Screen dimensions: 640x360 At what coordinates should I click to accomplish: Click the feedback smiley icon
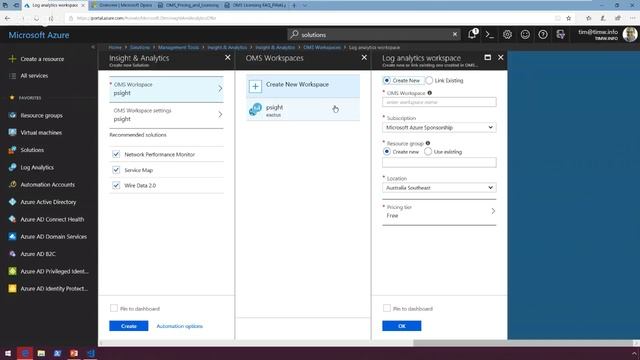point(525,35)
